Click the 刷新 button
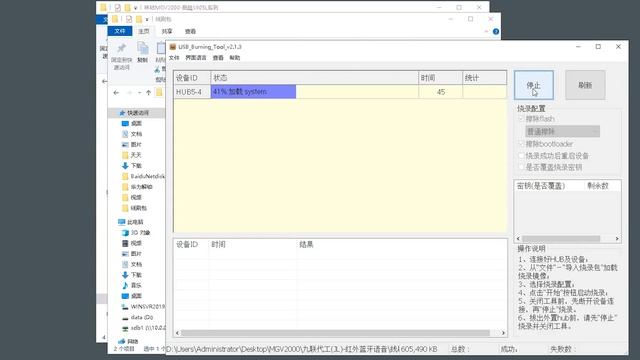The height and width of the screenshot is (360, 640). 585,85
